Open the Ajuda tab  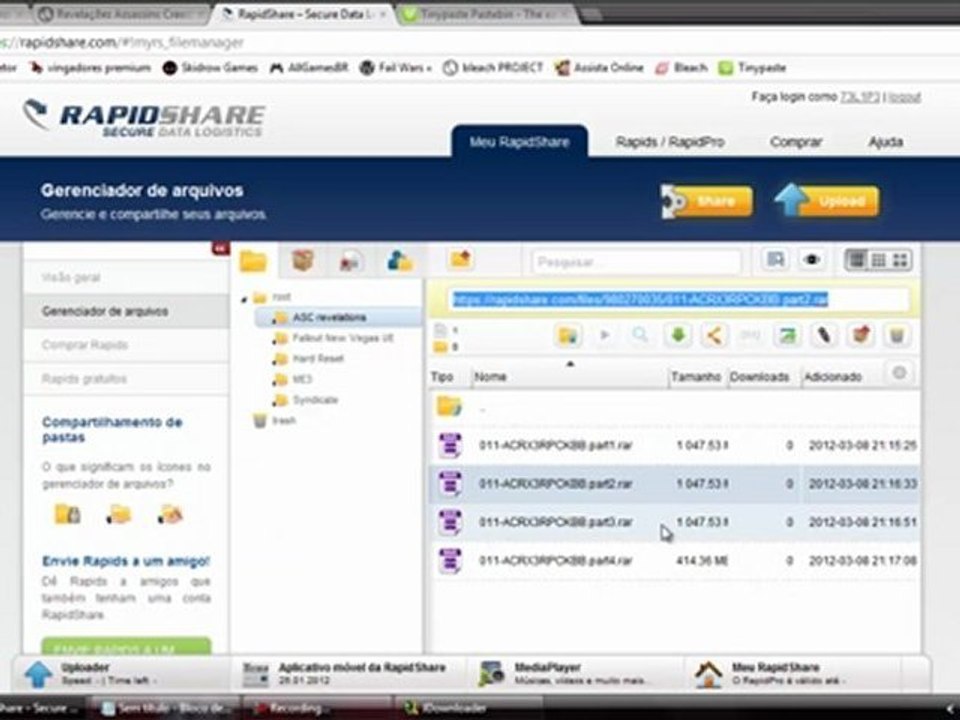(x=885, y=142)
